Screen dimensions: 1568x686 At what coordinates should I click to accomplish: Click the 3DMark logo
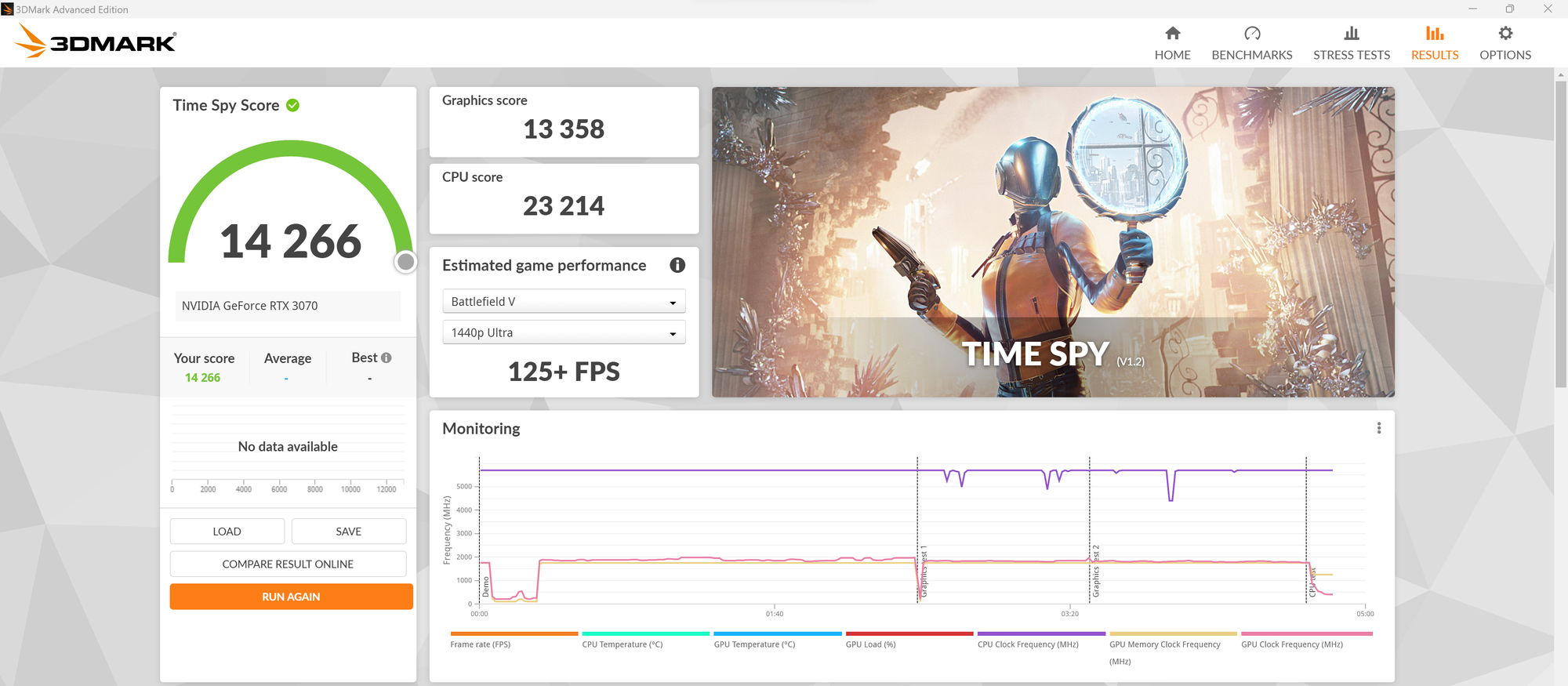click(96, 41)
